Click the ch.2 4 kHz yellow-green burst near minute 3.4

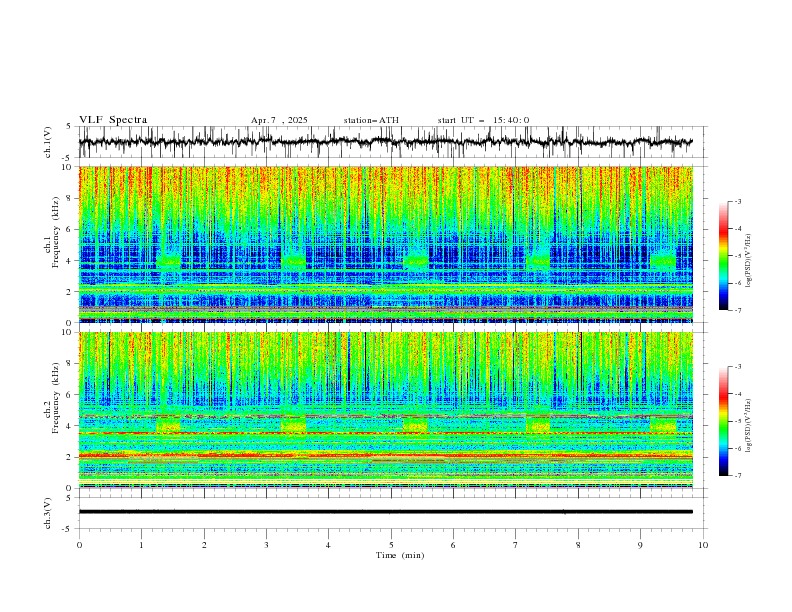click(x=293, y=425)
